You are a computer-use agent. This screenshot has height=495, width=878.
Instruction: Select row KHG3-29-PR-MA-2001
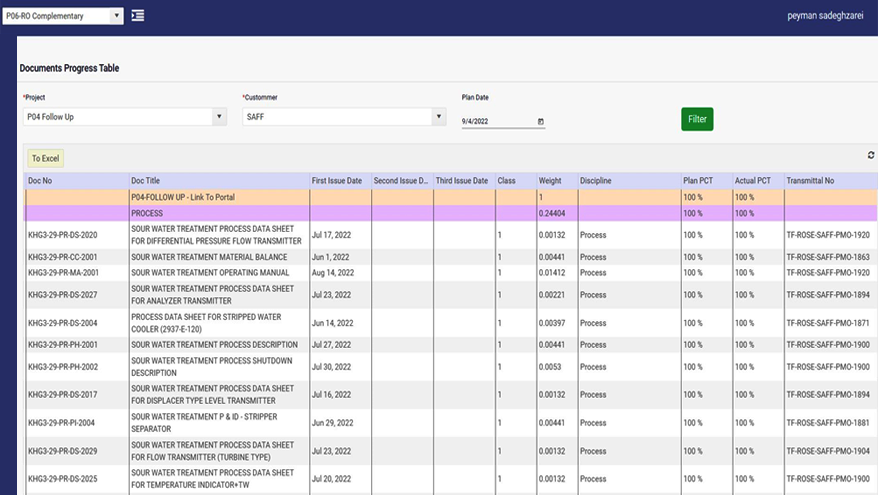point(63,272)
